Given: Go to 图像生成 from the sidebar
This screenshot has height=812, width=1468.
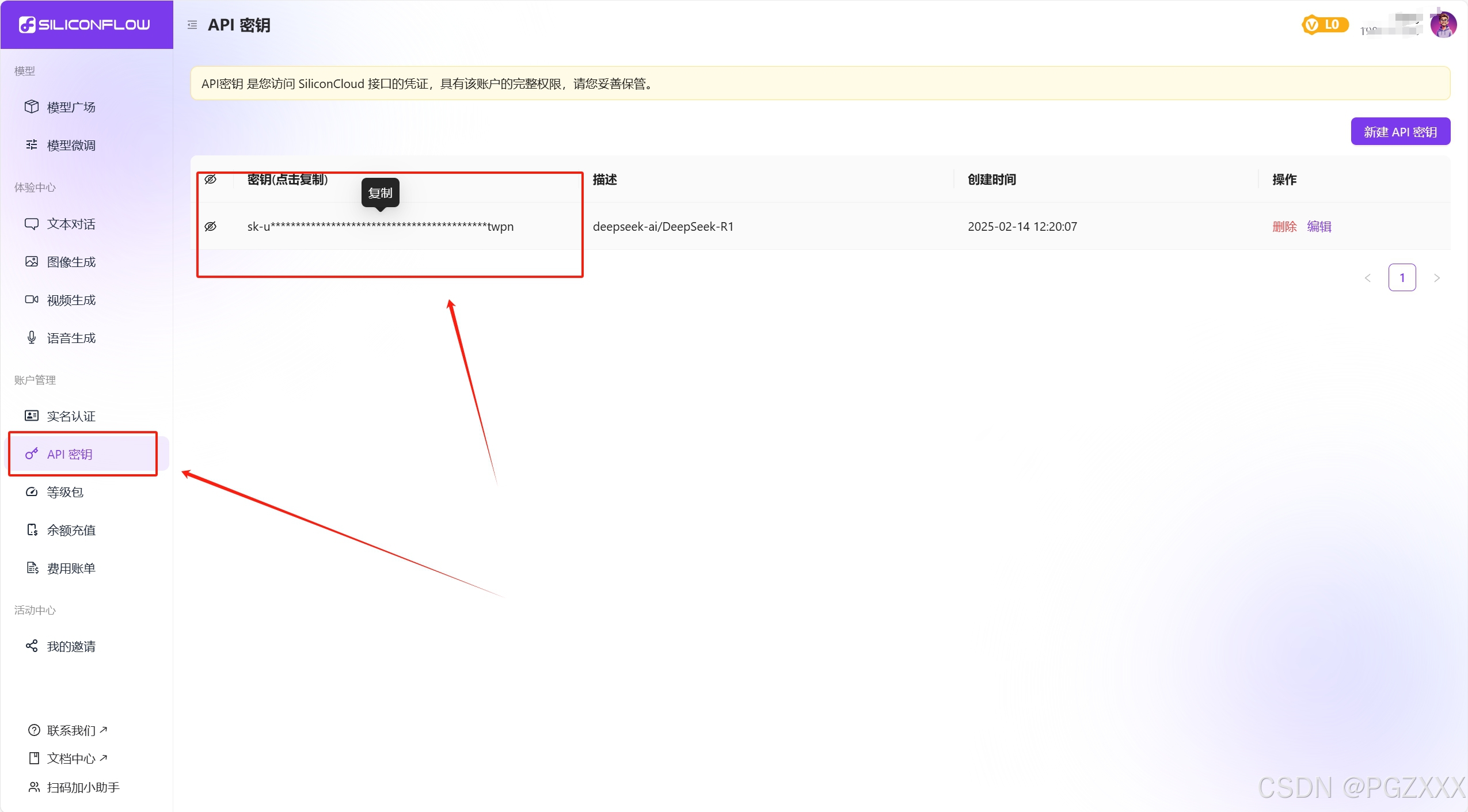Looking at the screenshot, I should 71,262.
